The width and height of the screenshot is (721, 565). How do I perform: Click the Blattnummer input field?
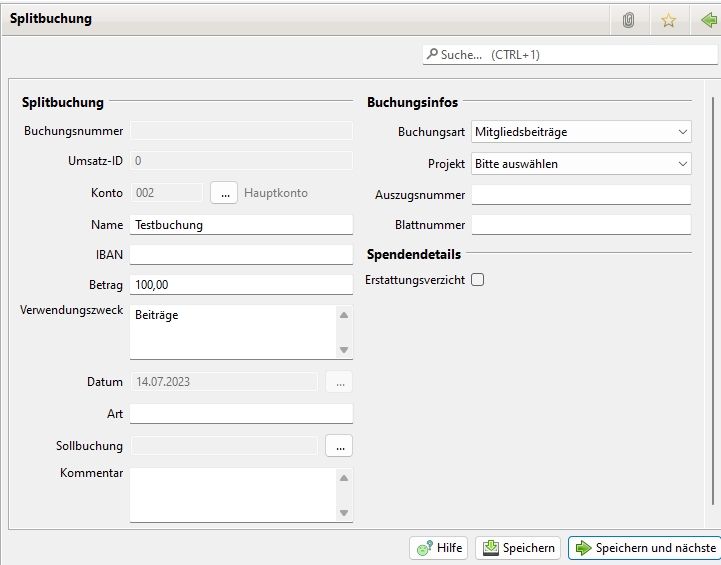coord(581,225)
